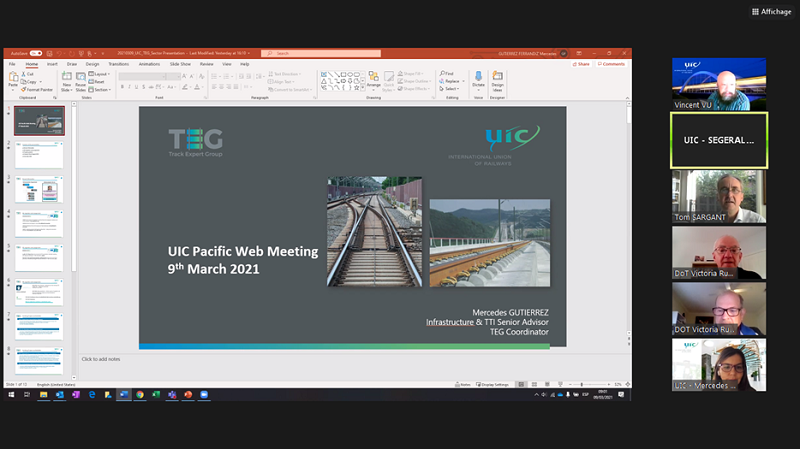The height and width of the screenshot is (449, 800).
Task: Open the Microsoft Edge icon in taskbar
Action: 92,394
